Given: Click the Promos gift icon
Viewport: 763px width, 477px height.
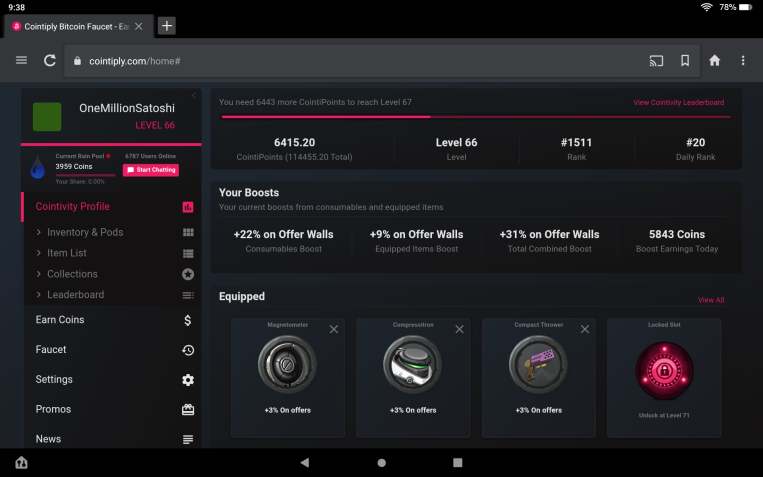Looking at the screenshot, I should pyautogui.click(x=188, y=410).
